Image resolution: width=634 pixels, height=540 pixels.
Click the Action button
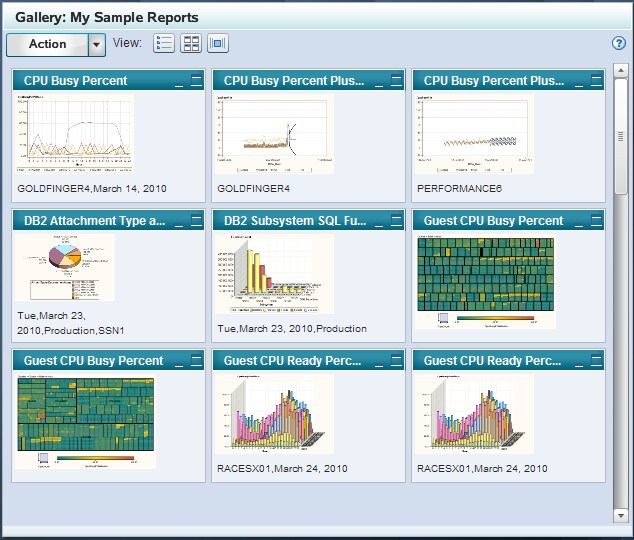(x=47, y=44)
